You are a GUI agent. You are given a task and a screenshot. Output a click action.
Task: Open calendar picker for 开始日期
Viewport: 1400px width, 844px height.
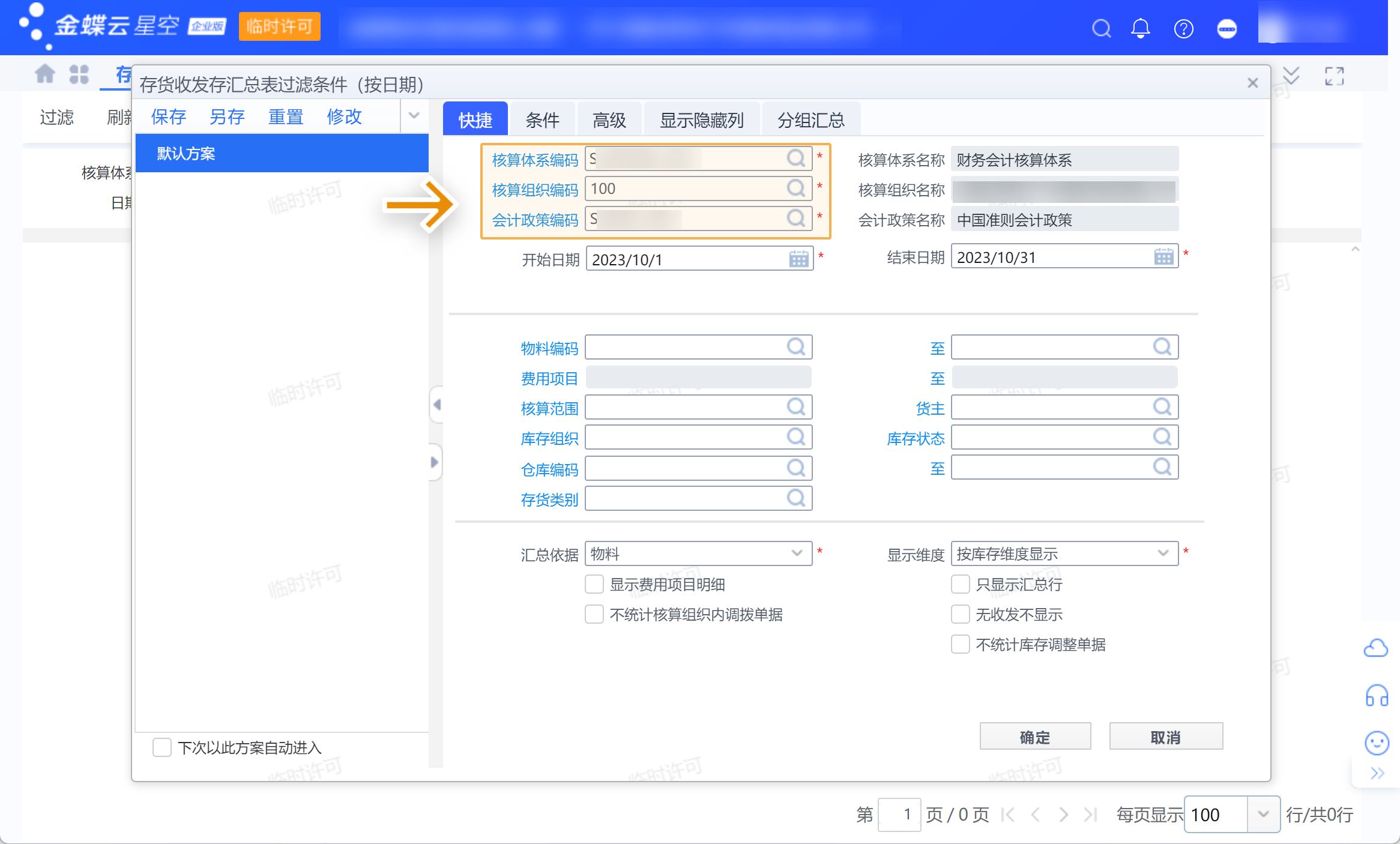(798, 259)
